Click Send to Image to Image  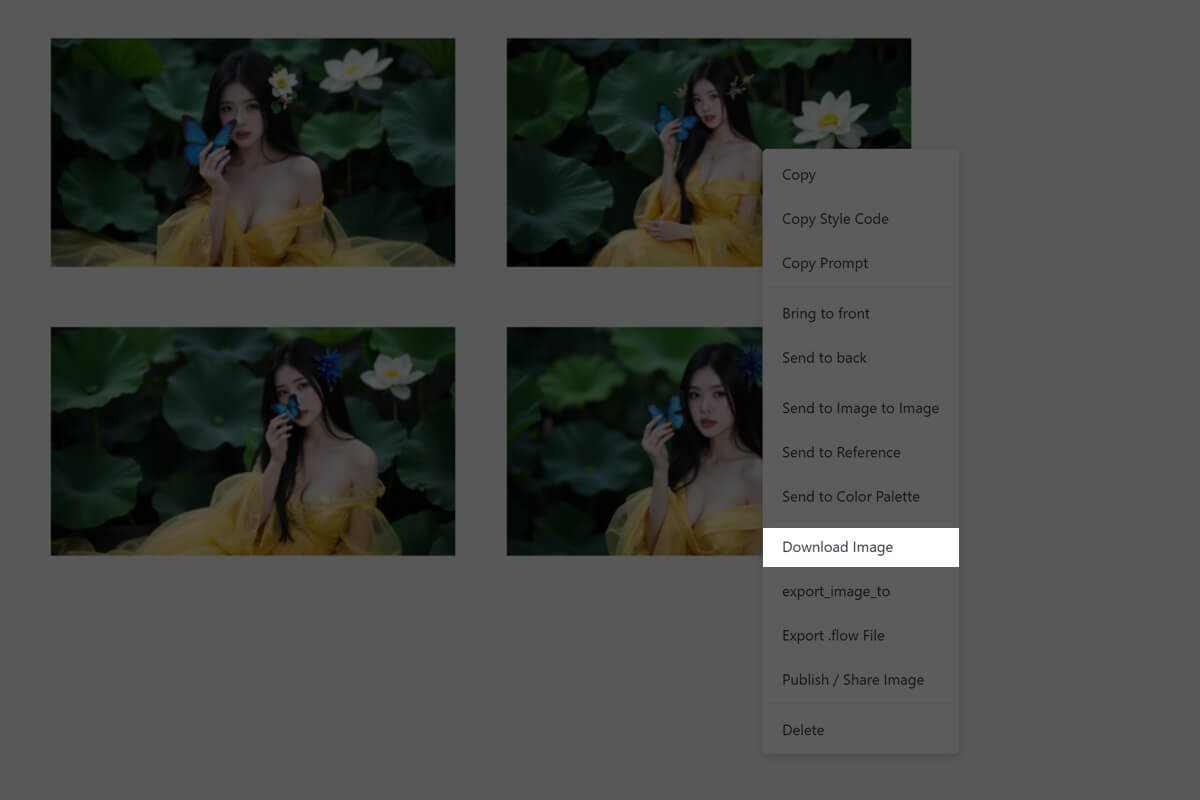(860, 408)
